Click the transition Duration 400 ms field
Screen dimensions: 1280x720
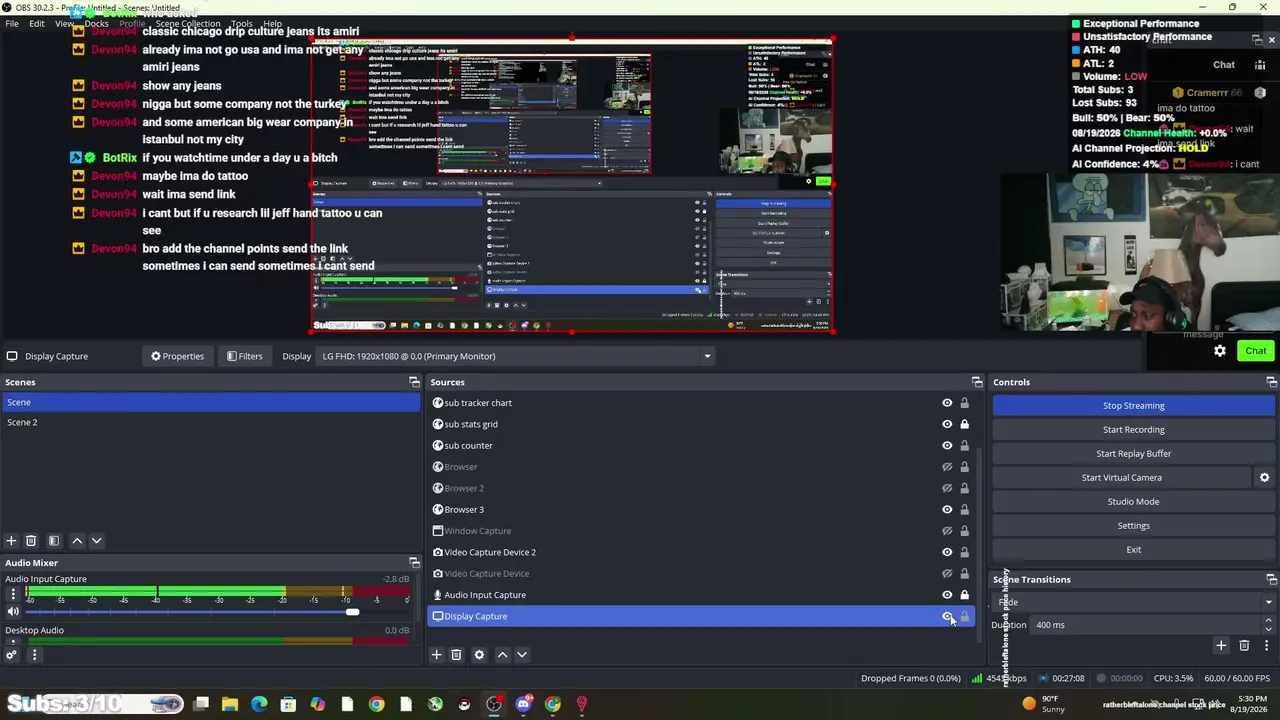point(1147,625)
